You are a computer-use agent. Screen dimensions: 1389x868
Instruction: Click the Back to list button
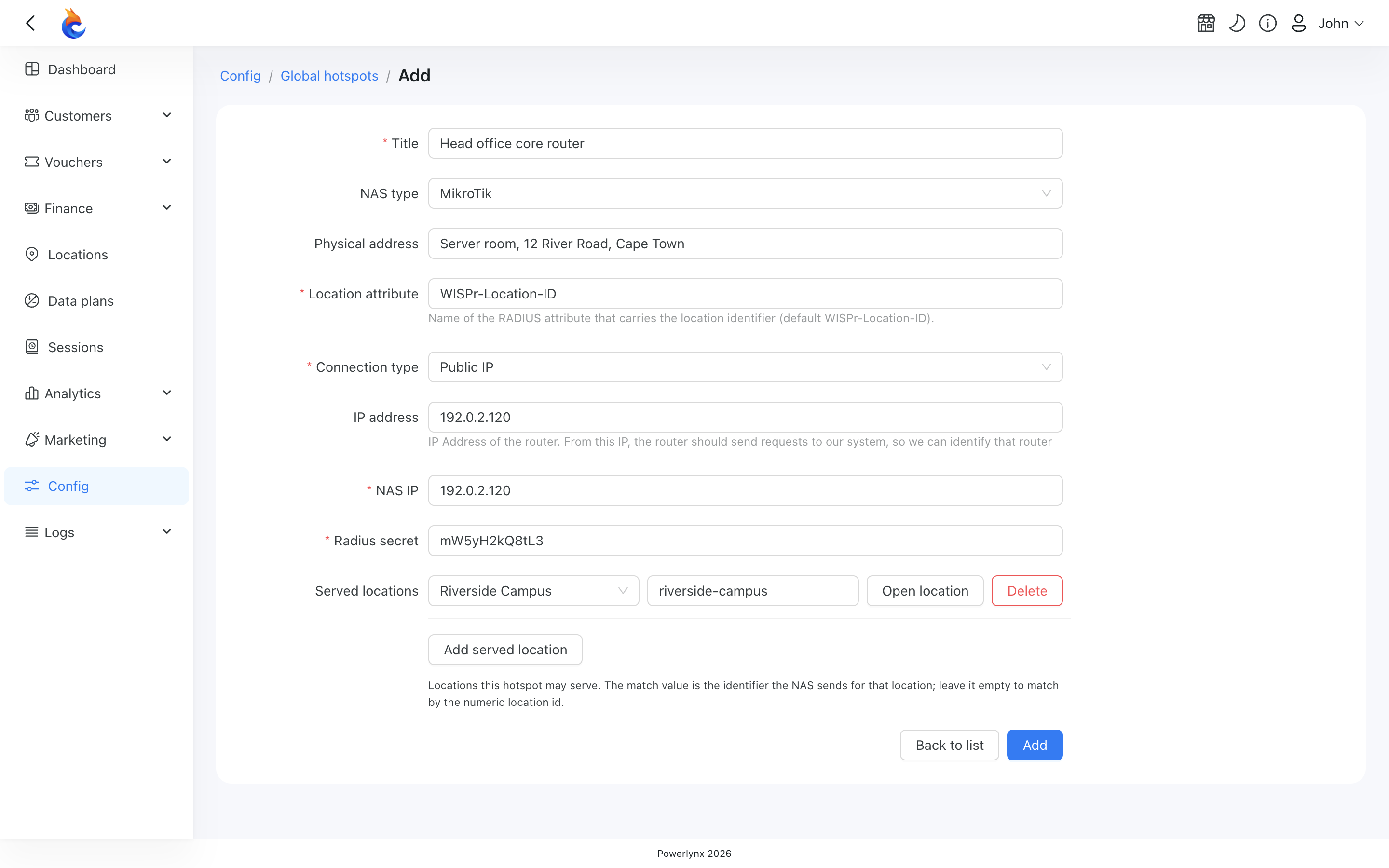(x=949, y=745)
